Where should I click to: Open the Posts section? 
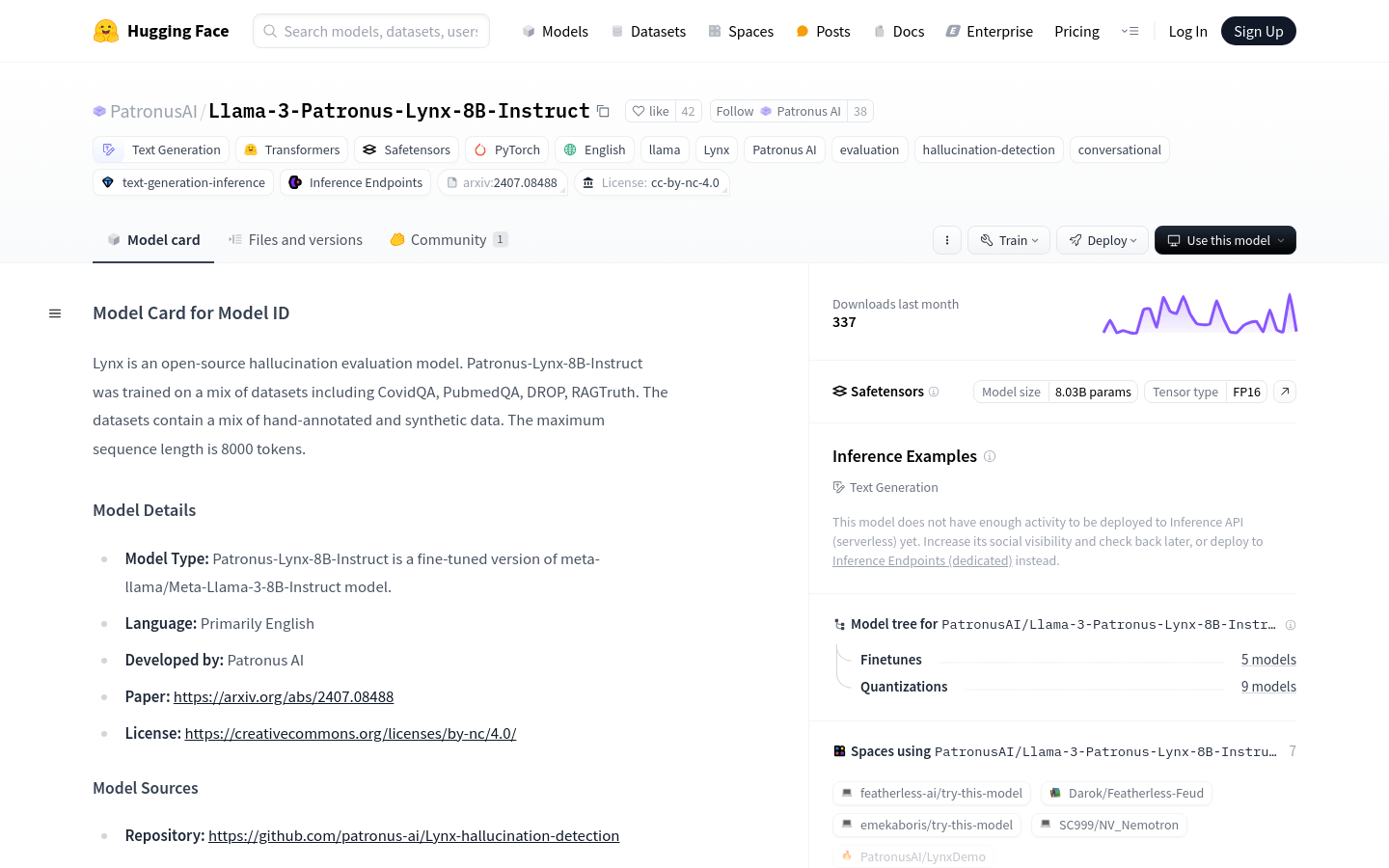823,31
